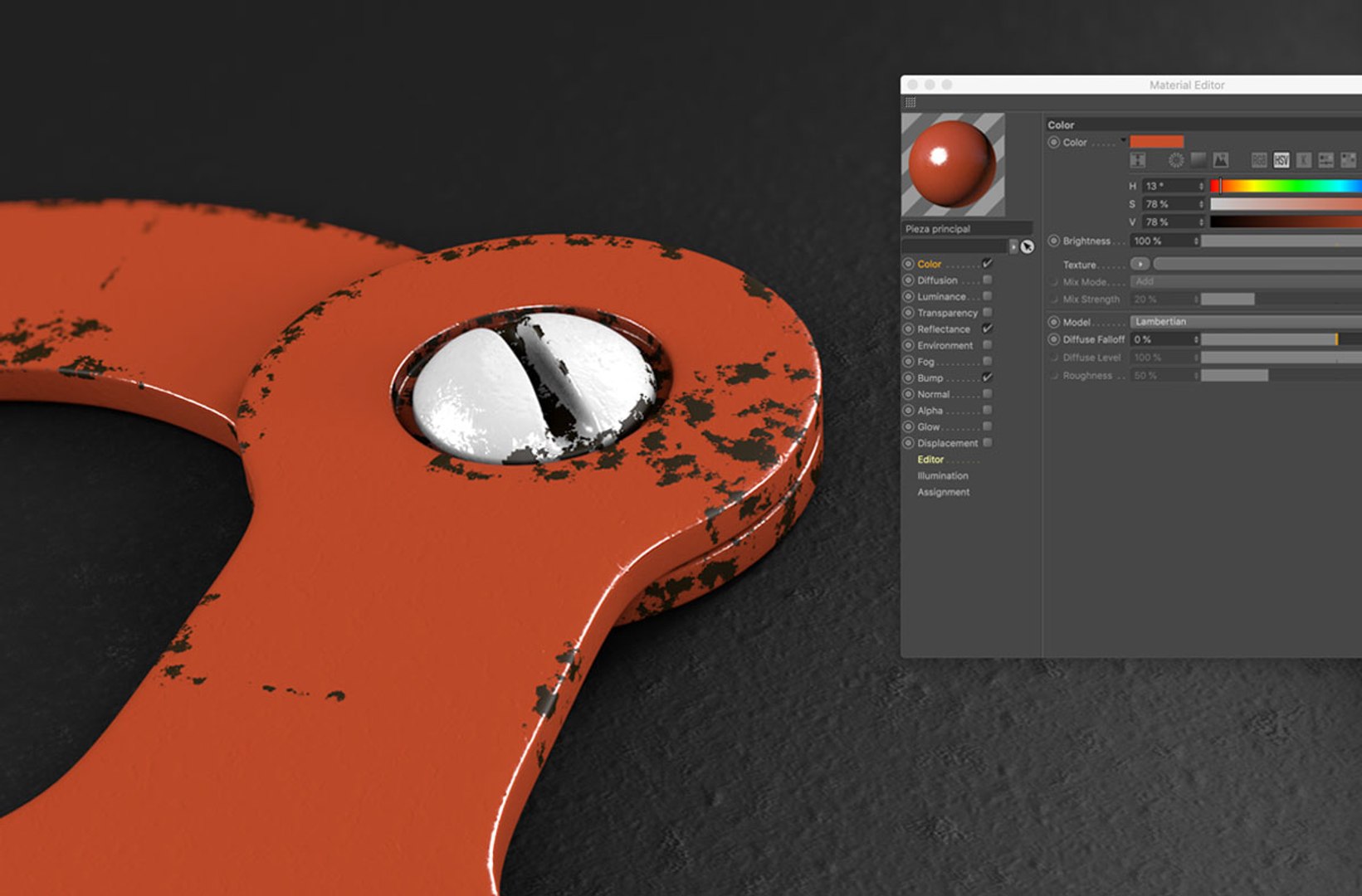Disable the Bump channel checkbox
The image size is (1362, 896).
click(x=988, y=377)
